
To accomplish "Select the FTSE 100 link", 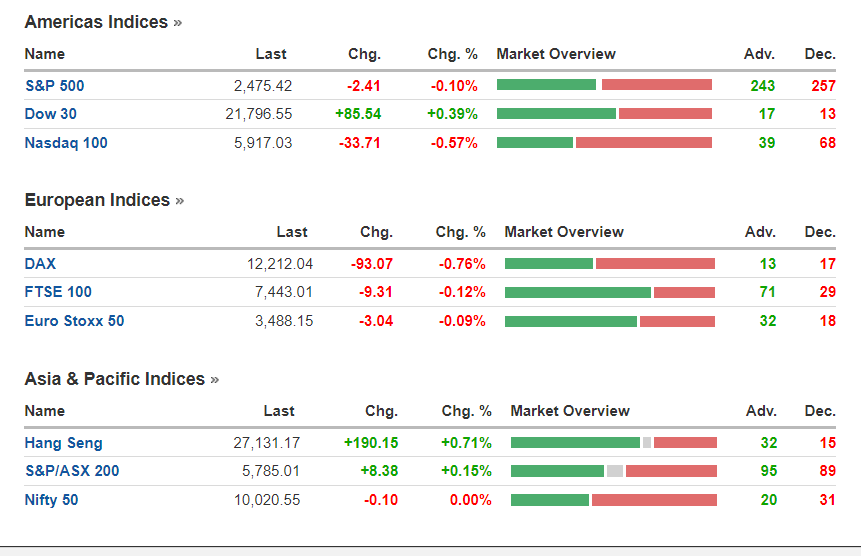I will coord(58,292).
